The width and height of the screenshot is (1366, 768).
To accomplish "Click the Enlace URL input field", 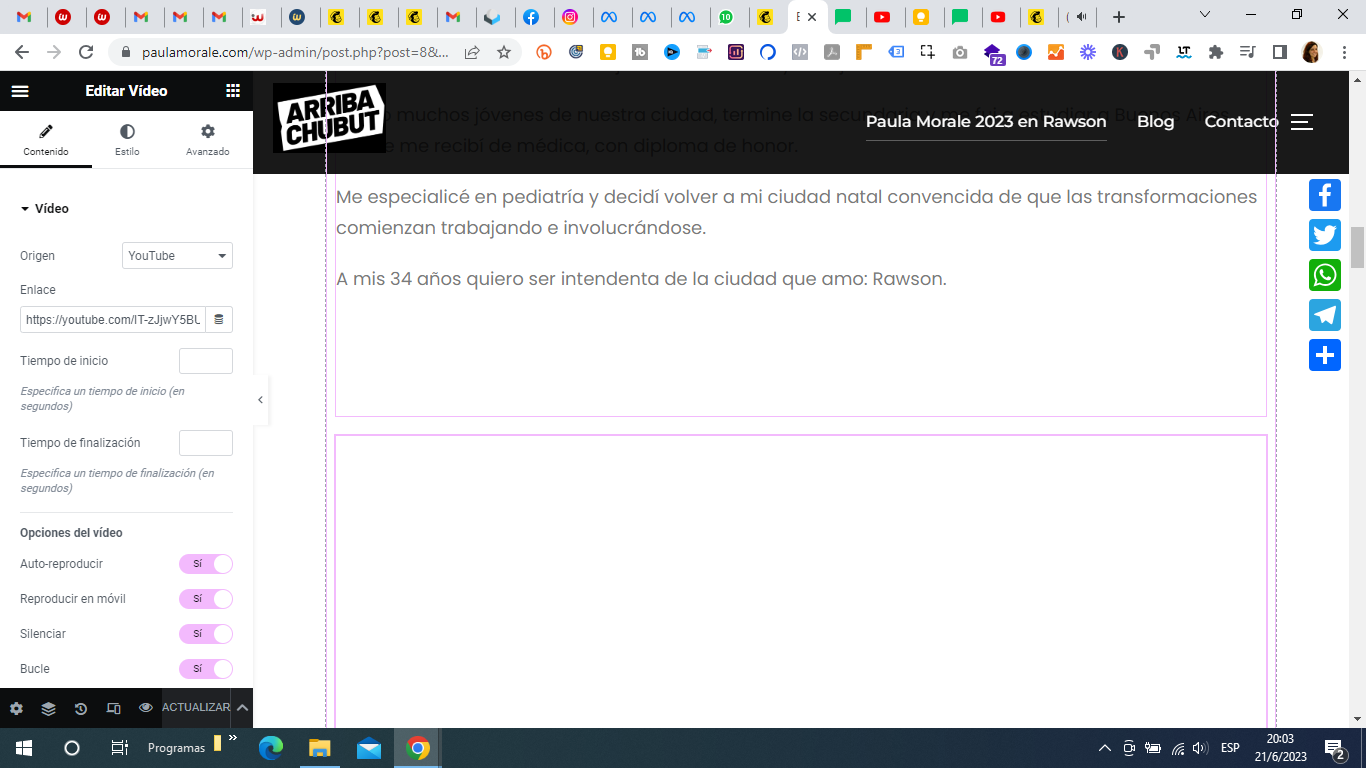I will point(112,320).
